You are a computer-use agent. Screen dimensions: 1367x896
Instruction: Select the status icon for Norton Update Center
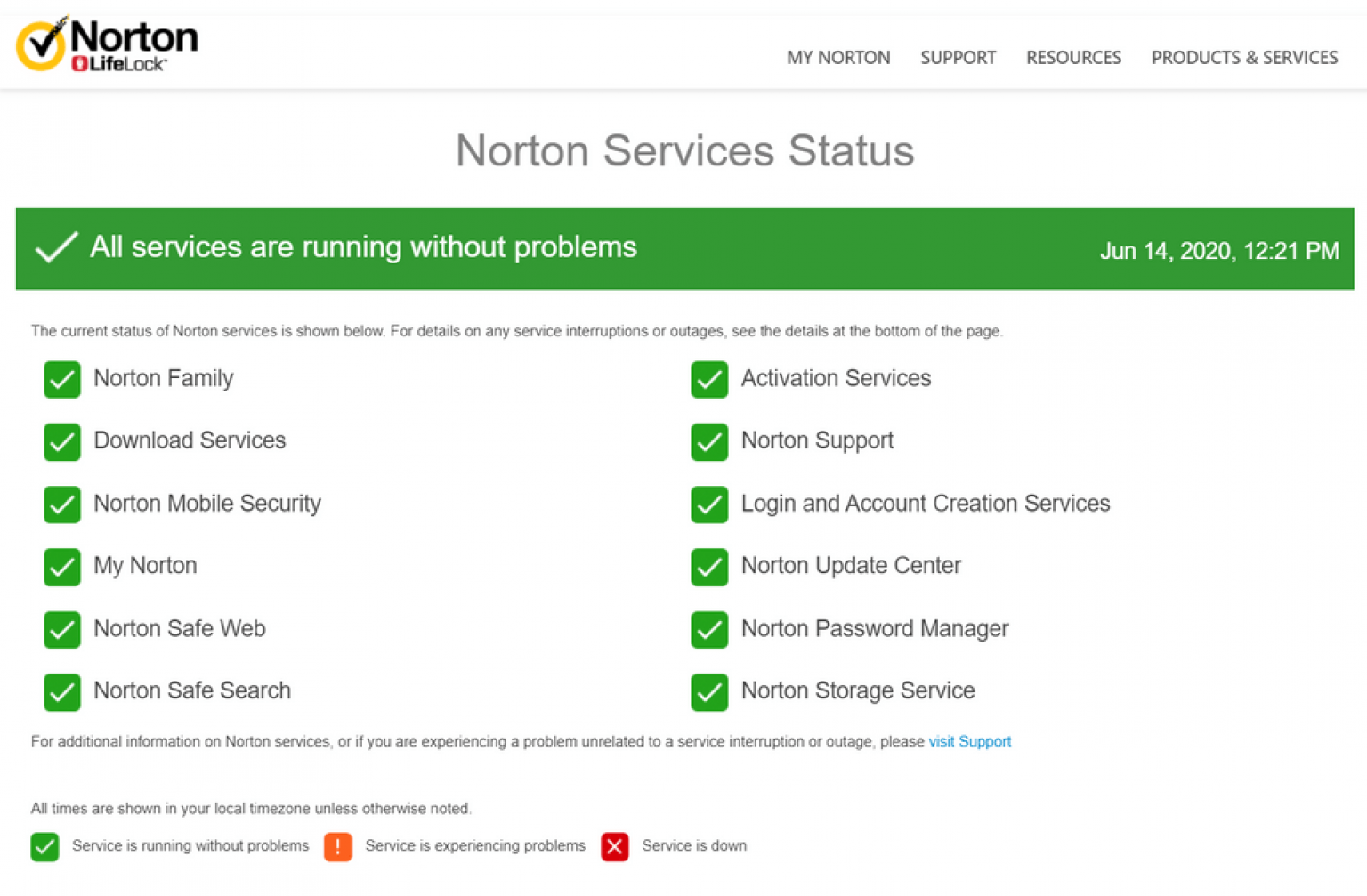coord(708,567)
